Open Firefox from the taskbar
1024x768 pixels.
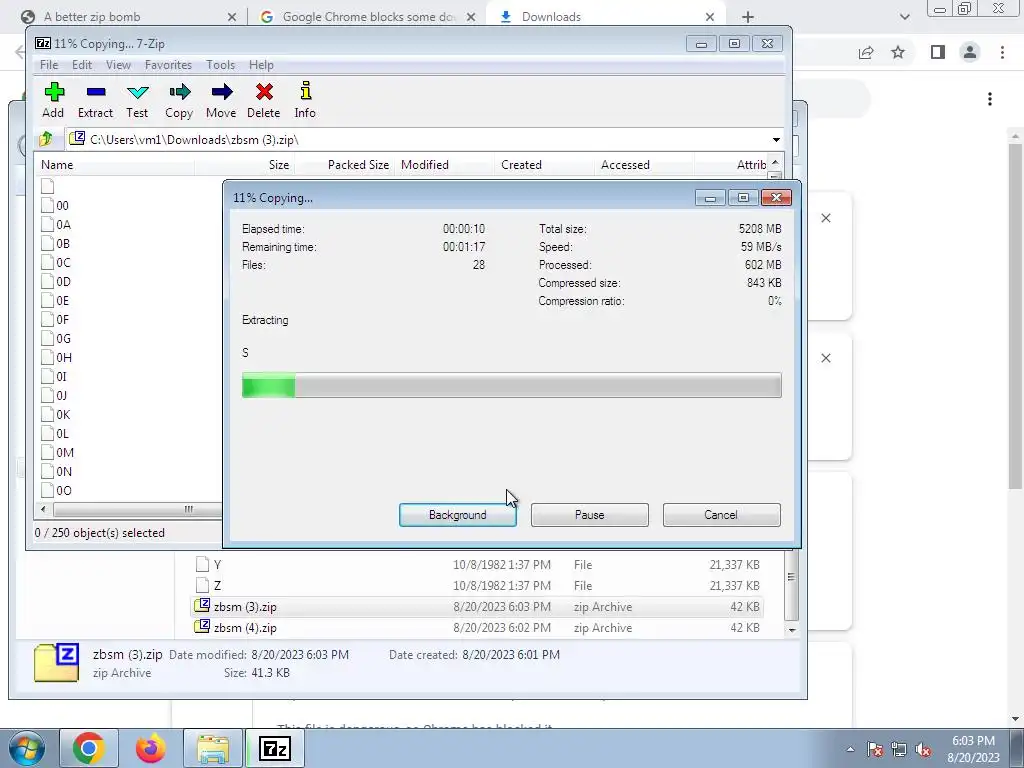pos(150,748)
